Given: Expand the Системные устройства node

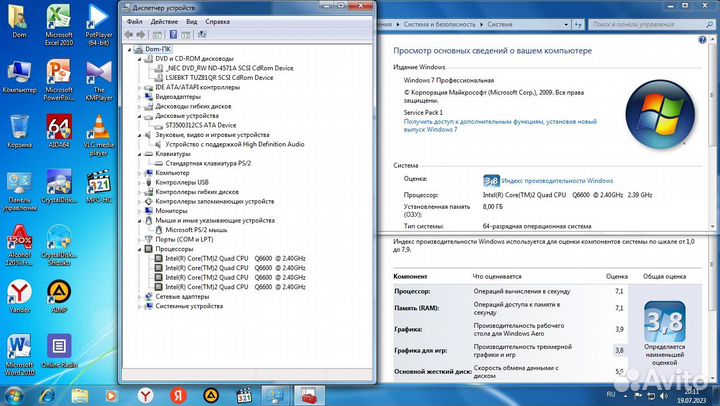Looking at the screenshot, I should (x=140, y=306).
